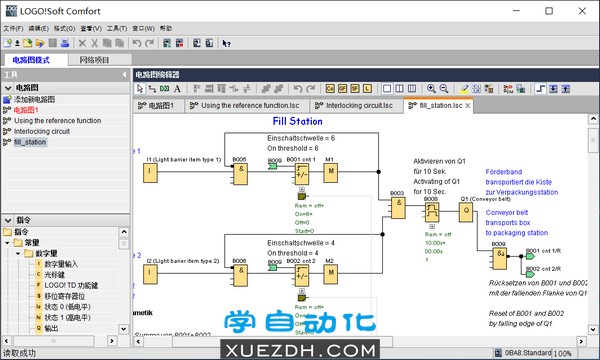Collapse the 指令 panel chevron

[8, 220]
